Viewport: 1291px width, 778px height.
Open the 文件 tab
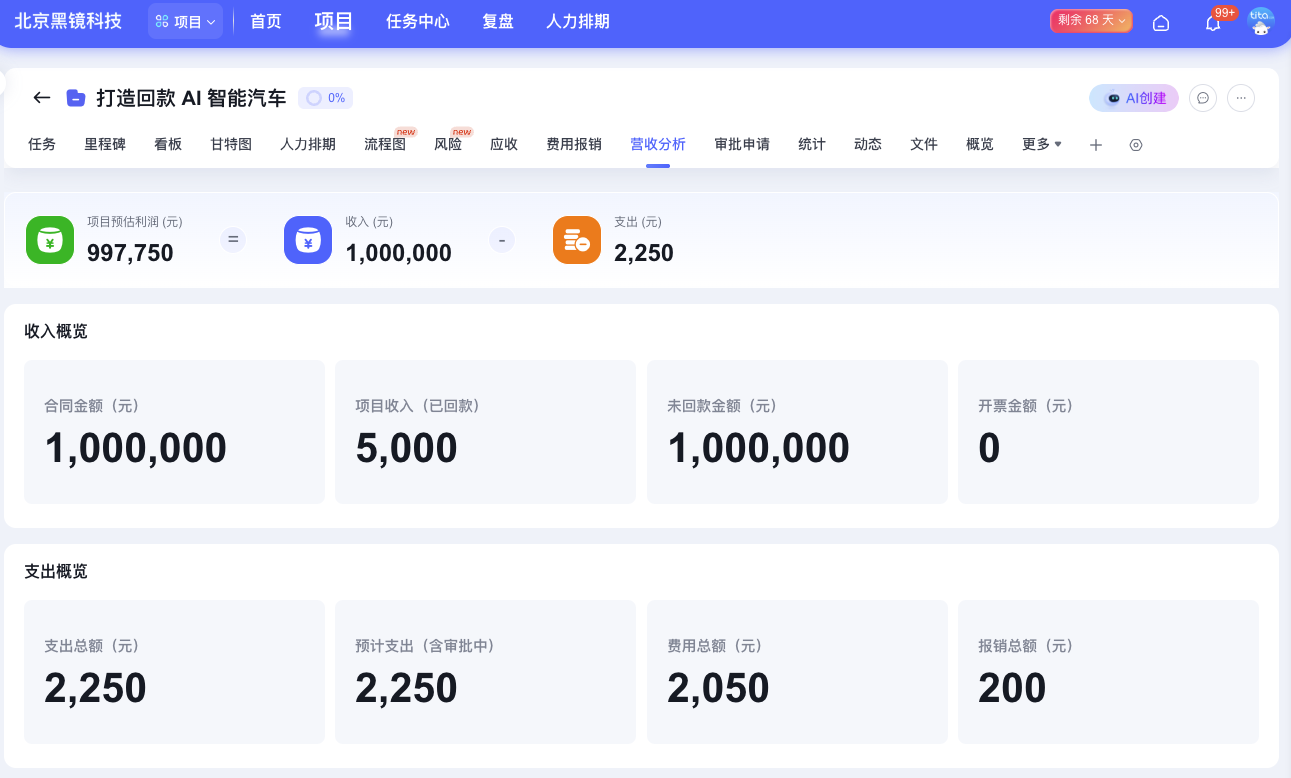pos(924,144)
